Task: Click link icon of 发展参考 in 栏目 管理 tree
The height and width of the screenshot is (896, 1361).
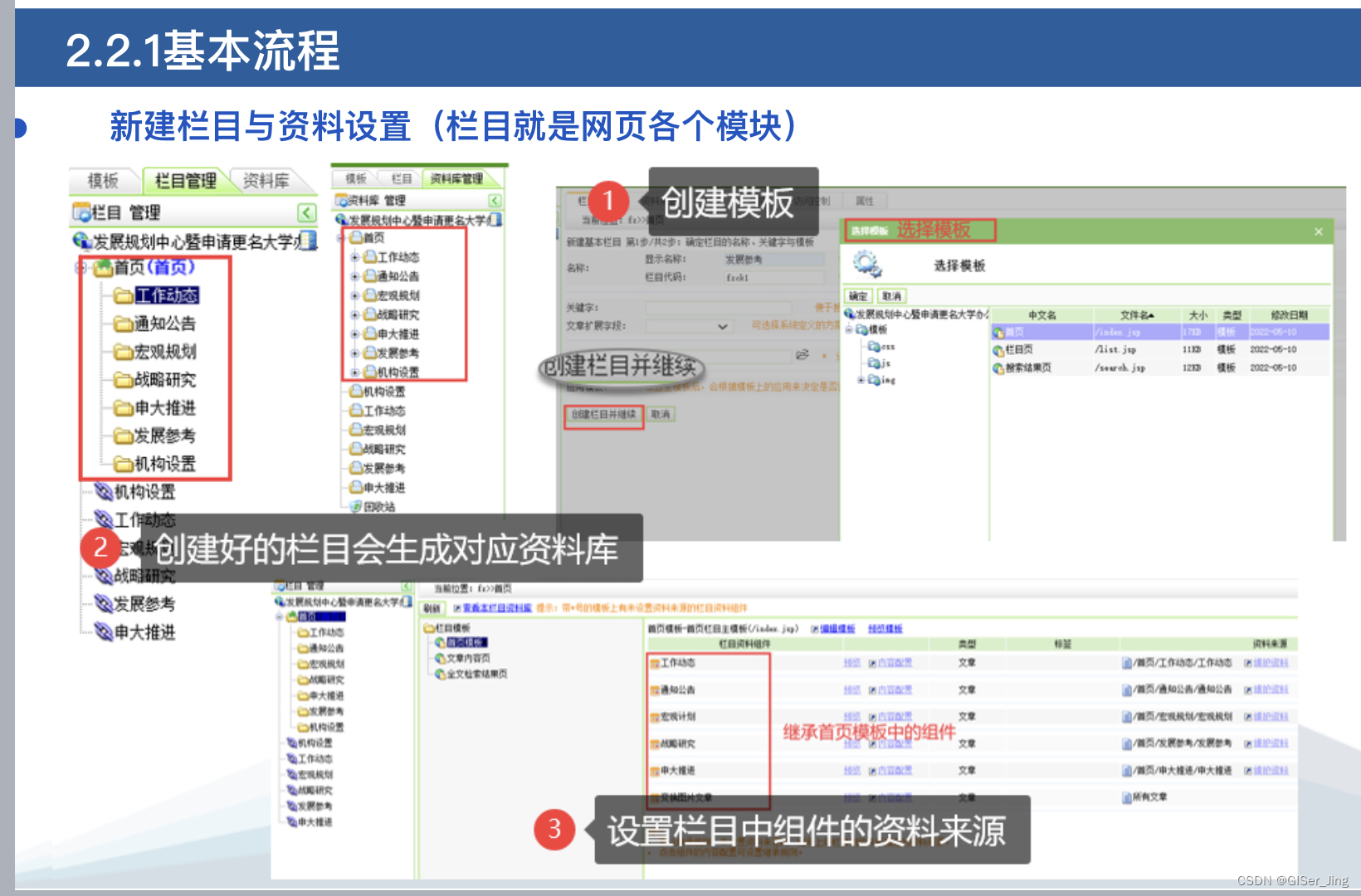Action: point(103,604)
